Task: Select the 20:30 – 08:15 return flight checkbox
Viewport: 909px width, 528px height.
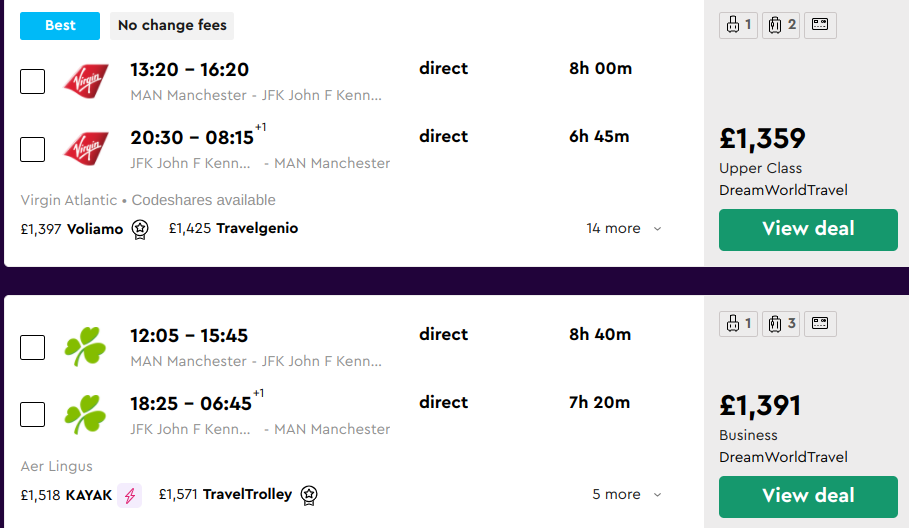Action: pos(33,149)
